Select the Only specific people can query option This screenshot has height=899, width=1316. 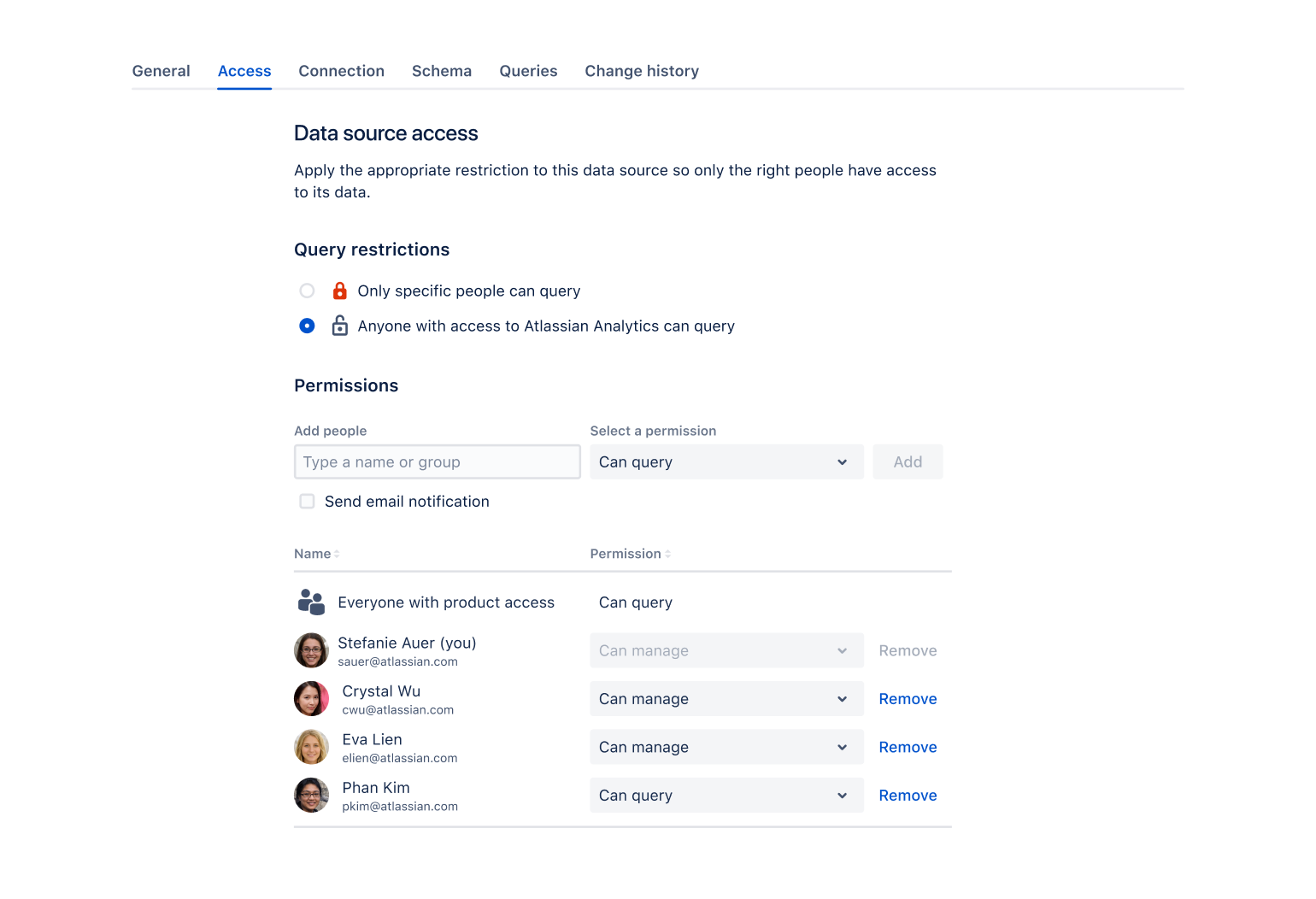pyautogui.click(x=307, y=291)
